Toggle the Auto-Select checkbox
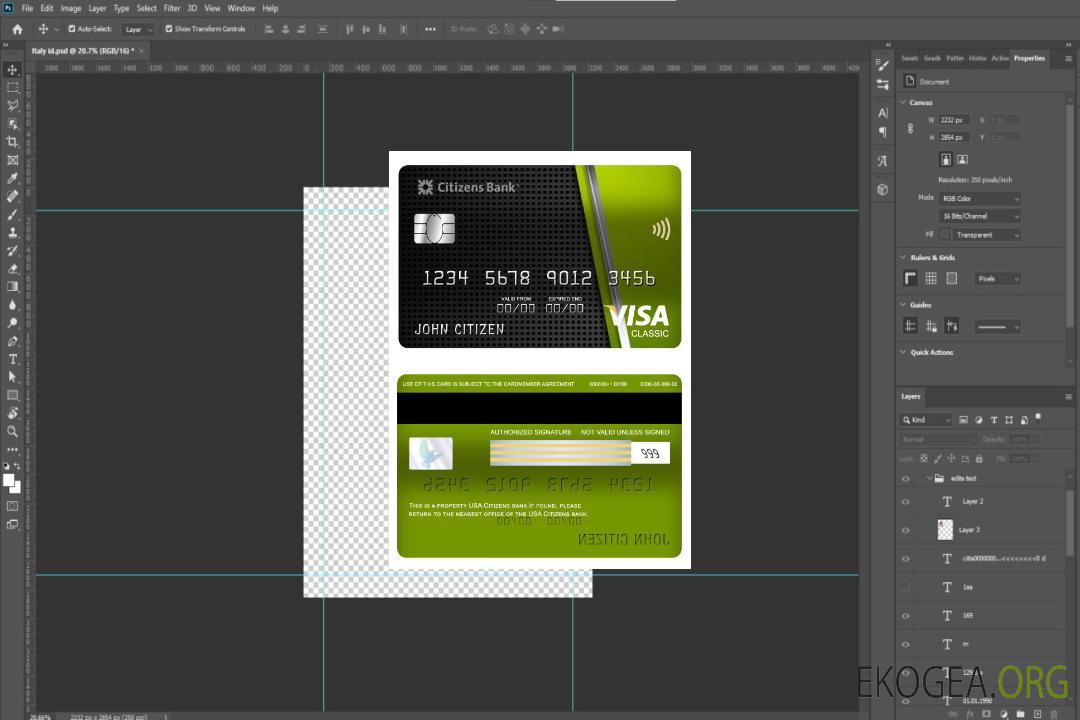This screenshot has height=720, width=1080. pyautogui.click(x=72, y=29)
